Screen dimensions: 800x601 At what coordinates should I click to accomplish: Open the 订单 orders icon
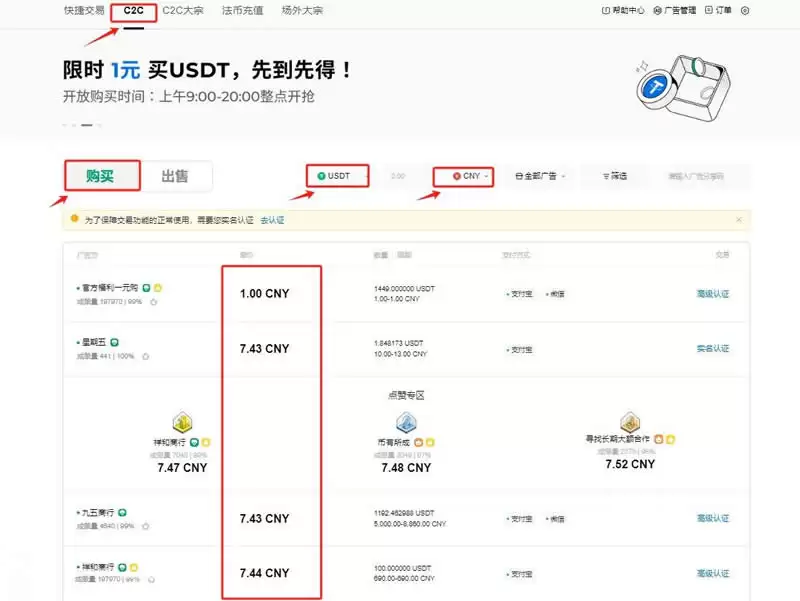709,10
